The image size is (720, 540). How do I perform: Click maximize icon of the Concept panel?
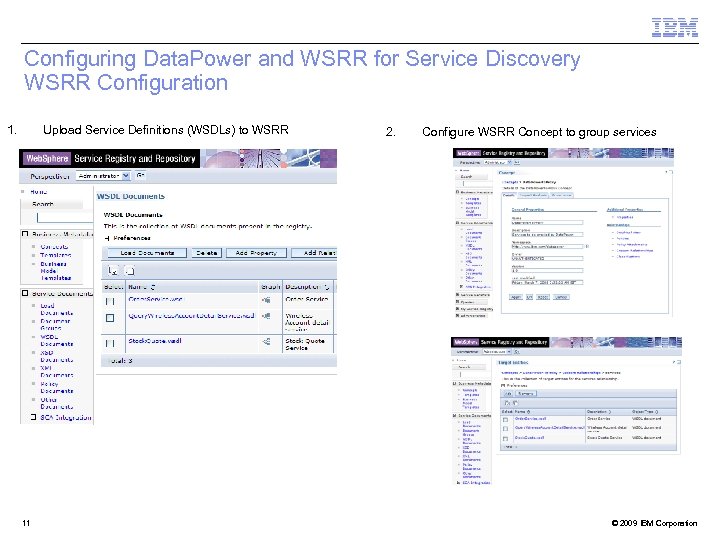[x=671, y=172]
